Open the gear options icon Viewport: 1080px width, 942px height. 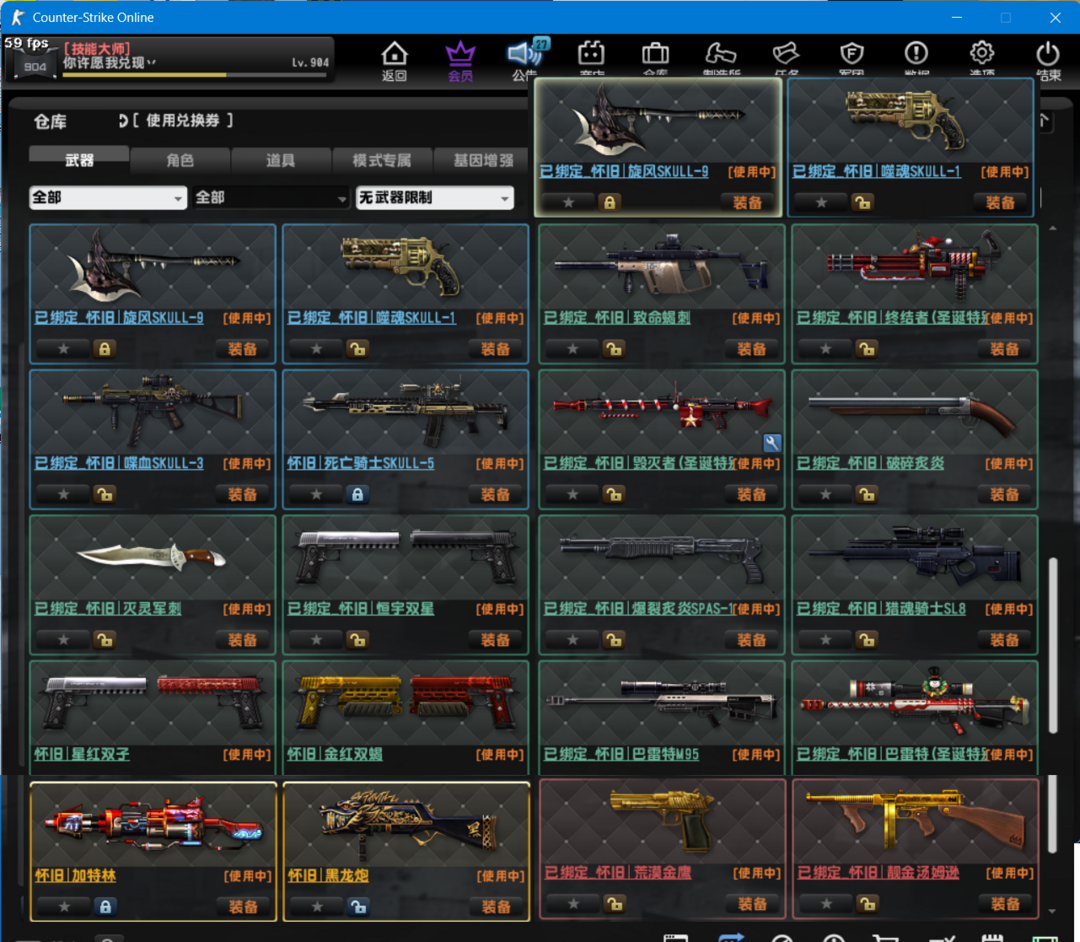[982, 53]
